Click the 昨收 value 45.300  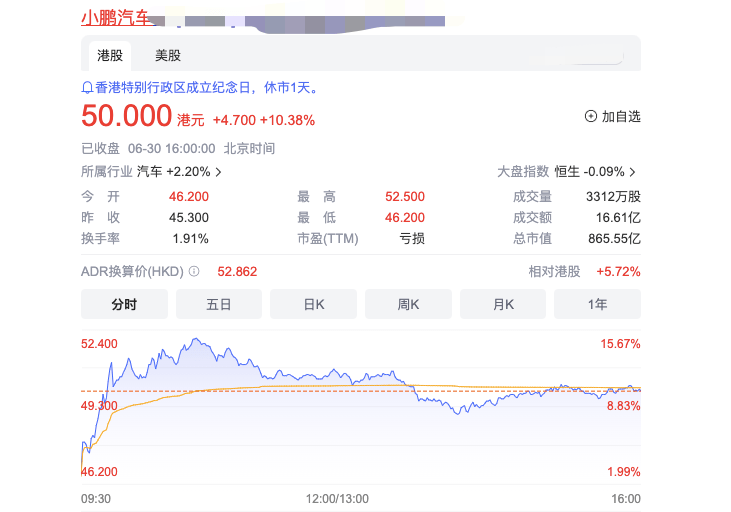click(189, 218)
